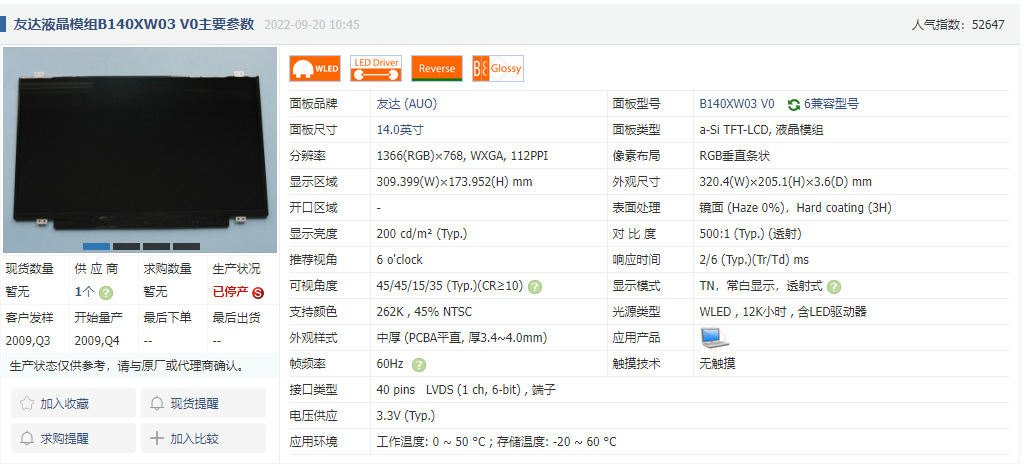This screenshot has height=468, width=1028.
Task: Click the display mode value TN, 常白显示, 透射式
Action: (x=761, y=286)
